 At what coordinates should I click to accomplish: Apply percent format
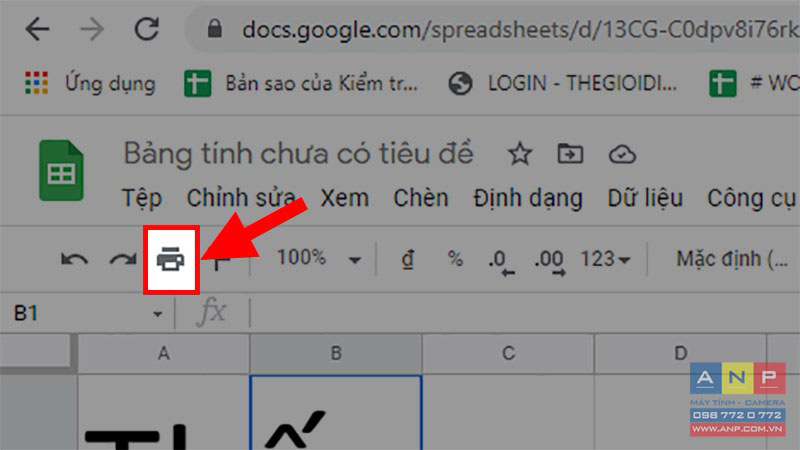click(x=455, y=259)
